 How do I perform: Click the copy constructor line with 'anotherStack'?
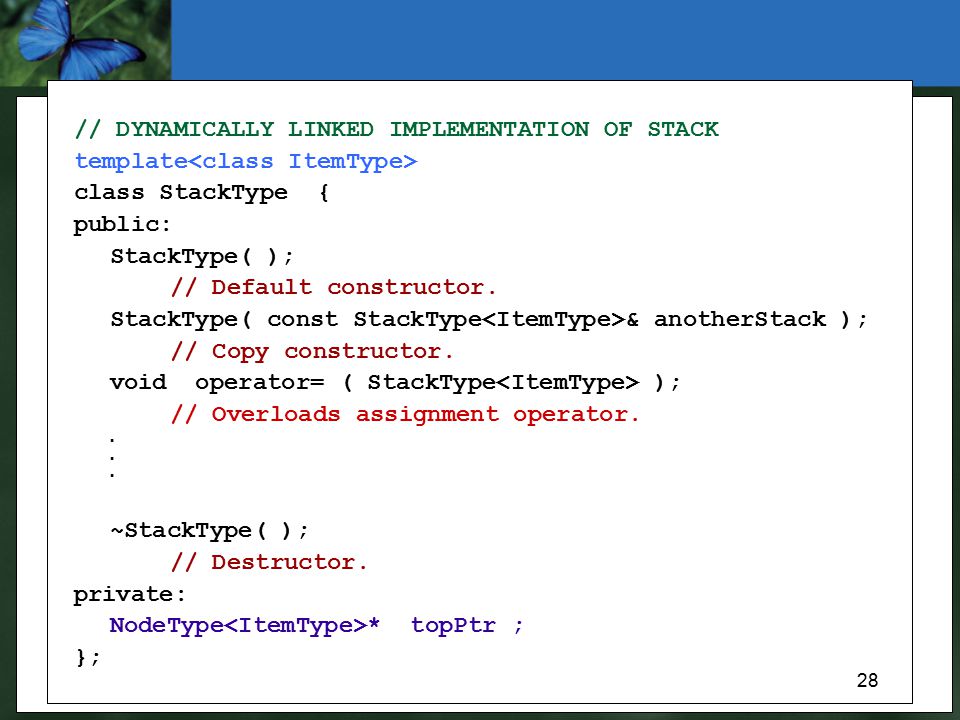click(x=489, y=320)
